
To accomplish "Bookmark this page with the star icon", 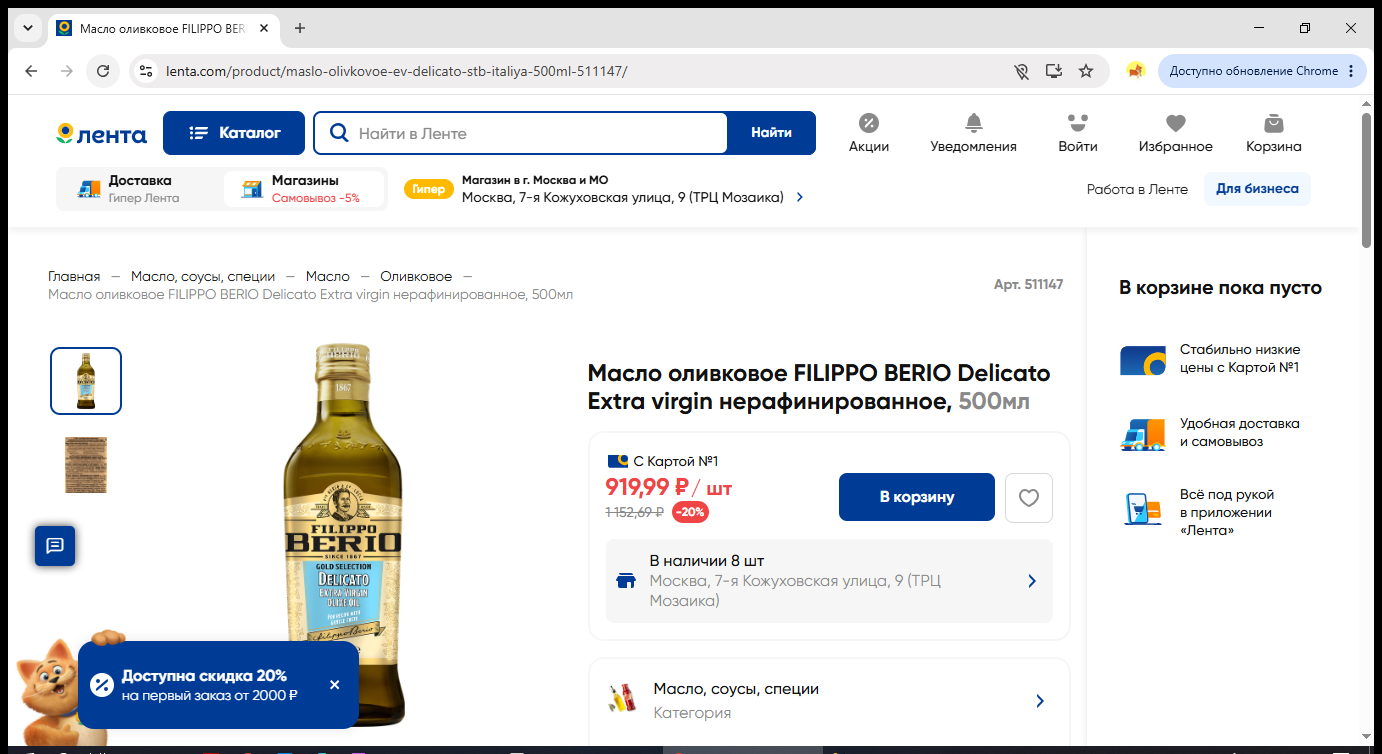I will pyautogui.click(x=1086, y=71).
